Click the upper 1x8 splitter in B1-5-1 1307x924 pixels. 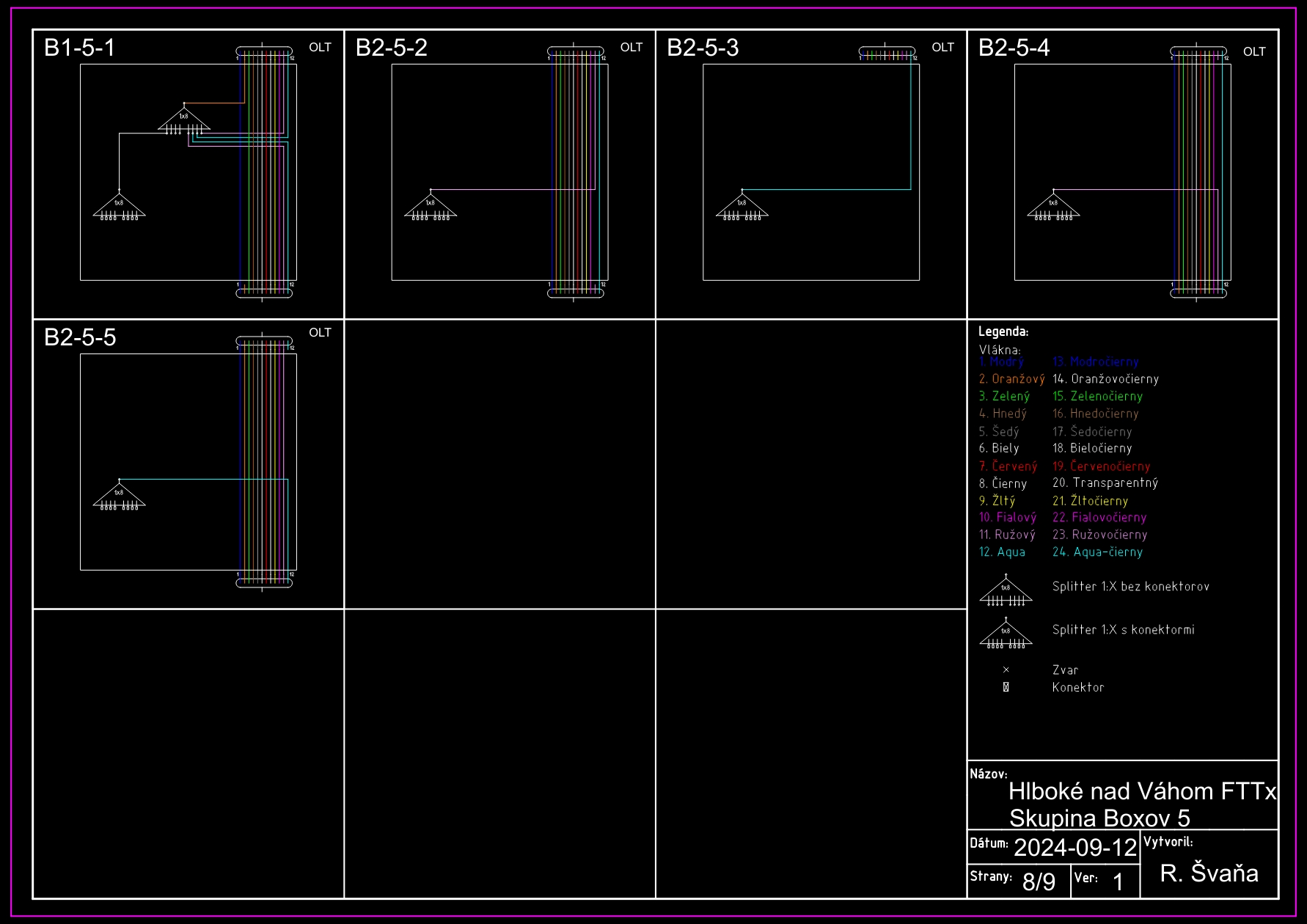coord(183,120)
